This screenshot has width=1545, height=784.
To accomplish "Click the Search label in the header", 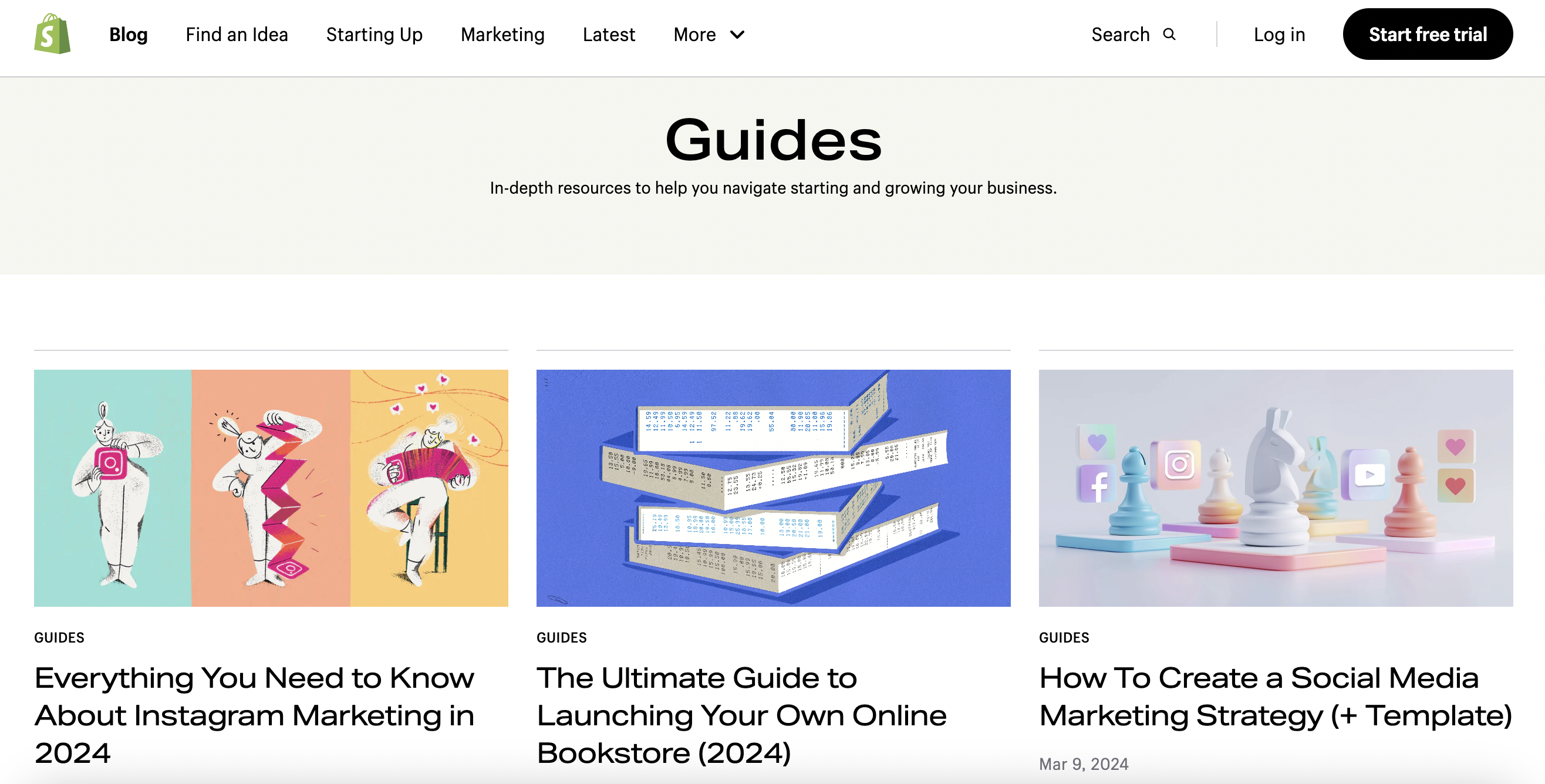I will (x=1122, y=35).
